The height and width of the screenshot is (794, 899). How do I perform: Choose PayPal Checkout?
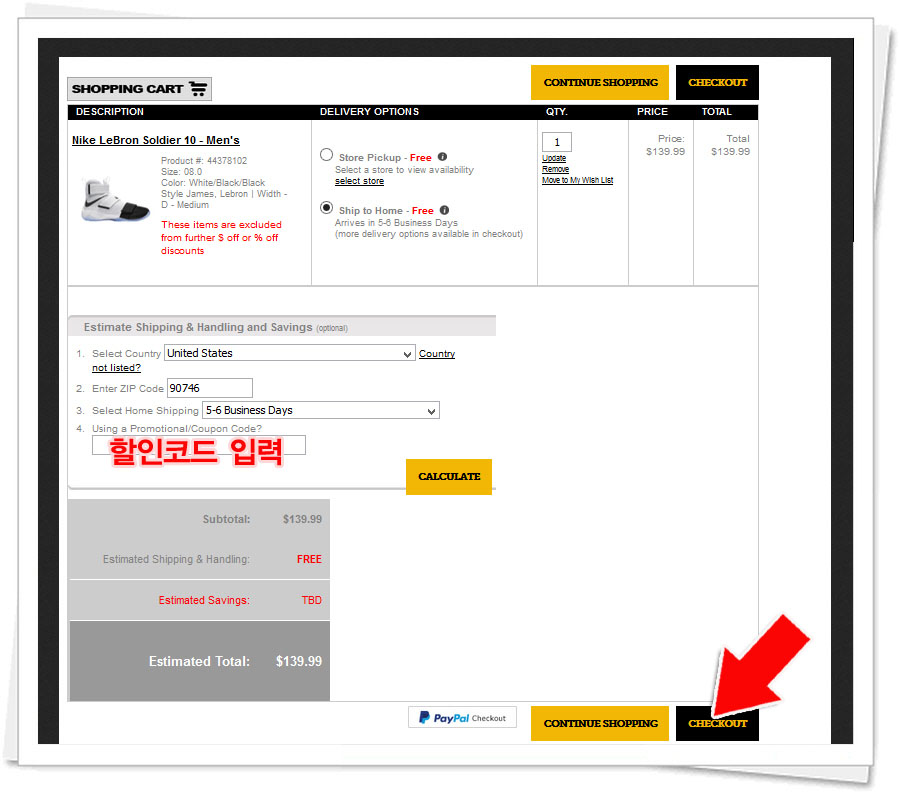[x=462, y=717]
